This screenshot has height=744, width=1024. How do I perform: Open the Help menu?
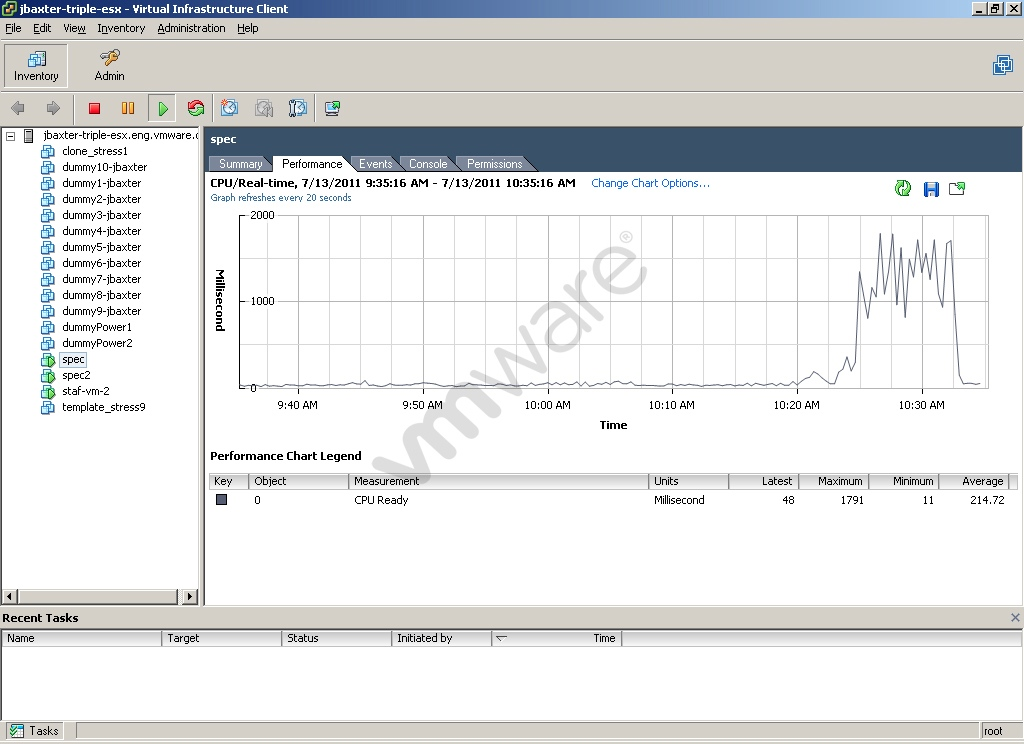248,28
